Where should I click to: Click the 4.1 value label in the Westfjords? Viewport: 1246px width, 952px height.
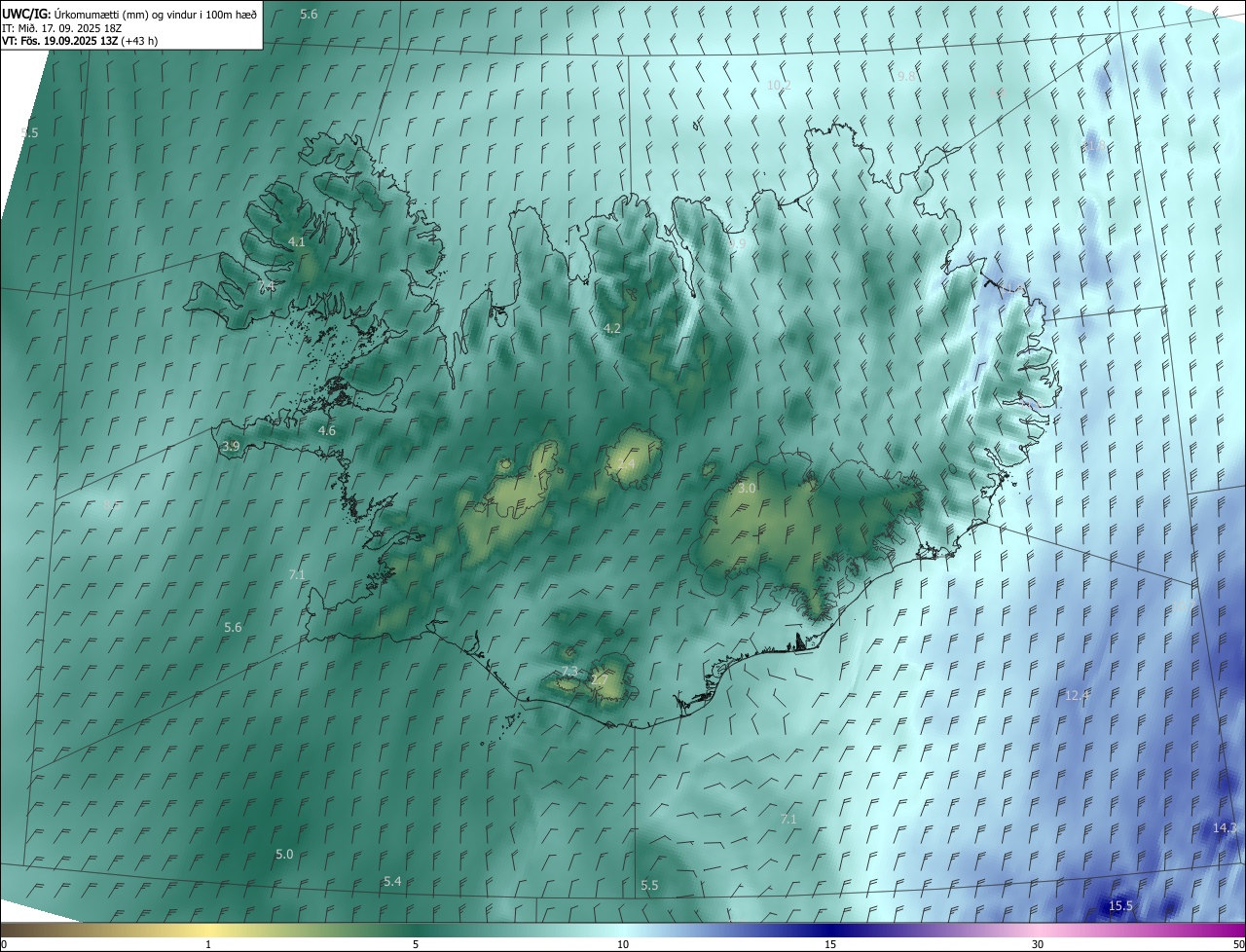297,241
